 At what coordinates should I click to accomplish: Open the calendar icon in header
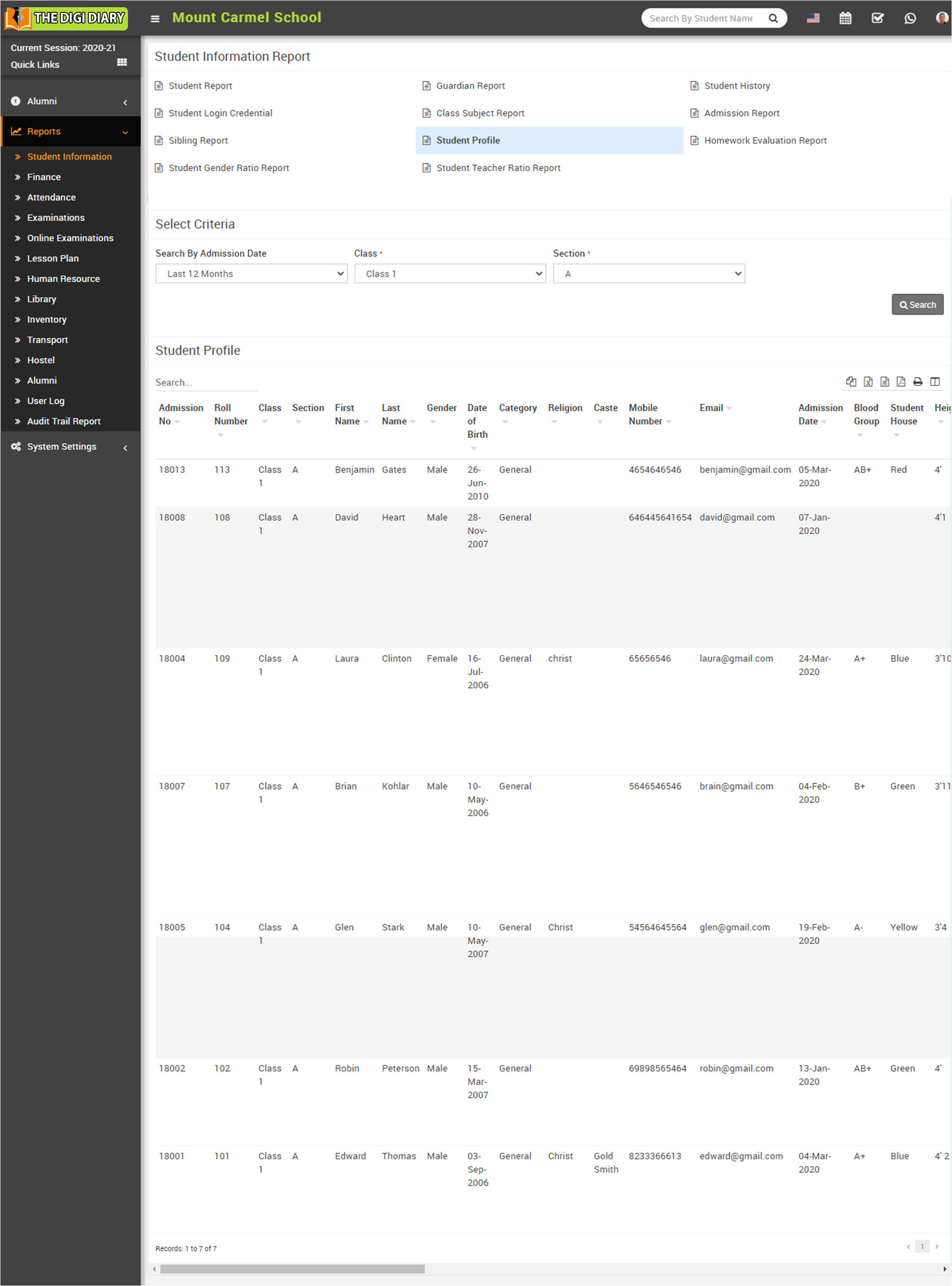click(845, 18)
